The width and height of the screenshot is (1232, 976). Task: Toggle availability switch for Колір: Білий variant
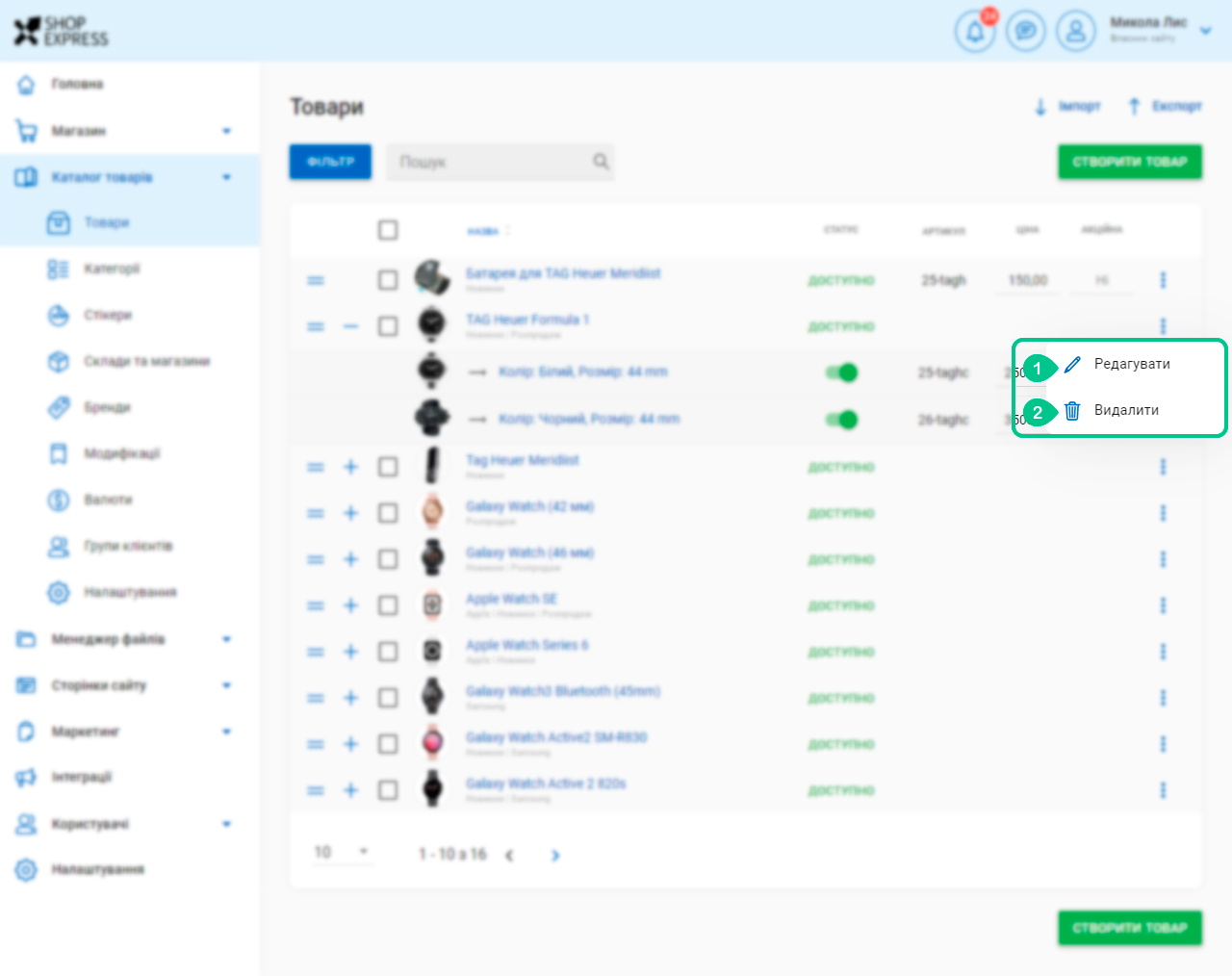point(842,372)
